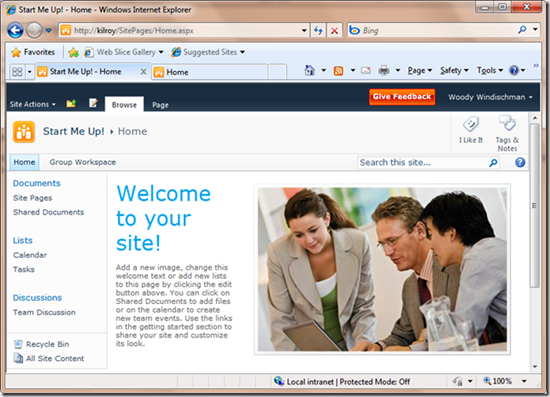Switch to the Start Me Up! - Home tab

tap(87, 72)
